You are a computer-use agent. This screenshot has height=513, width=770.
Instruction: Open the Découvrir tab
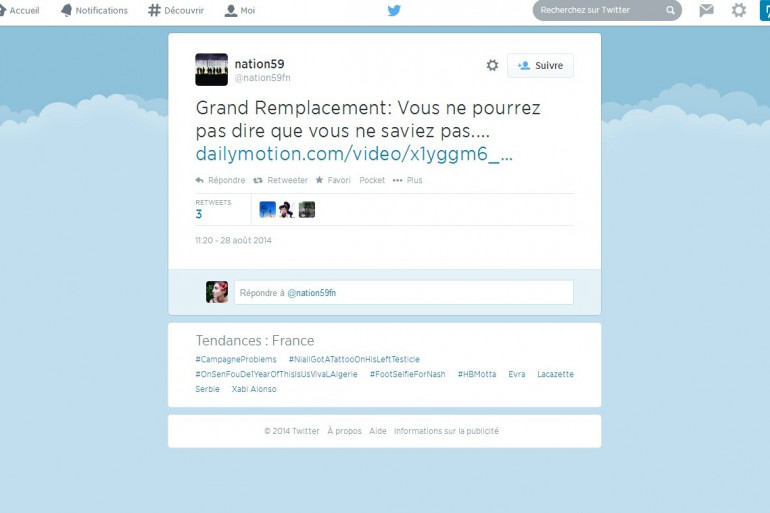coord(176,10)
